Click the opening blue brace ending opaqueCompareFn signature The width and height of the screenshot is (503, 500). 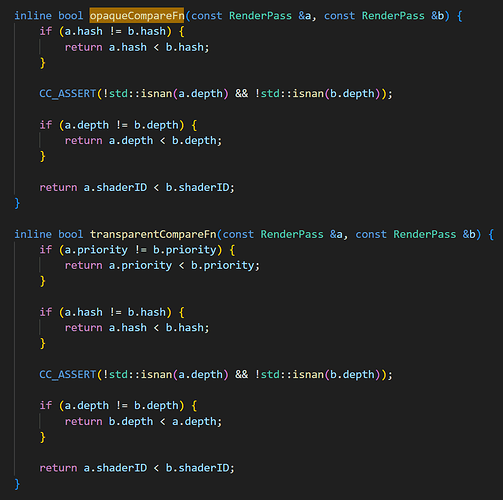(x=460, y=16)
